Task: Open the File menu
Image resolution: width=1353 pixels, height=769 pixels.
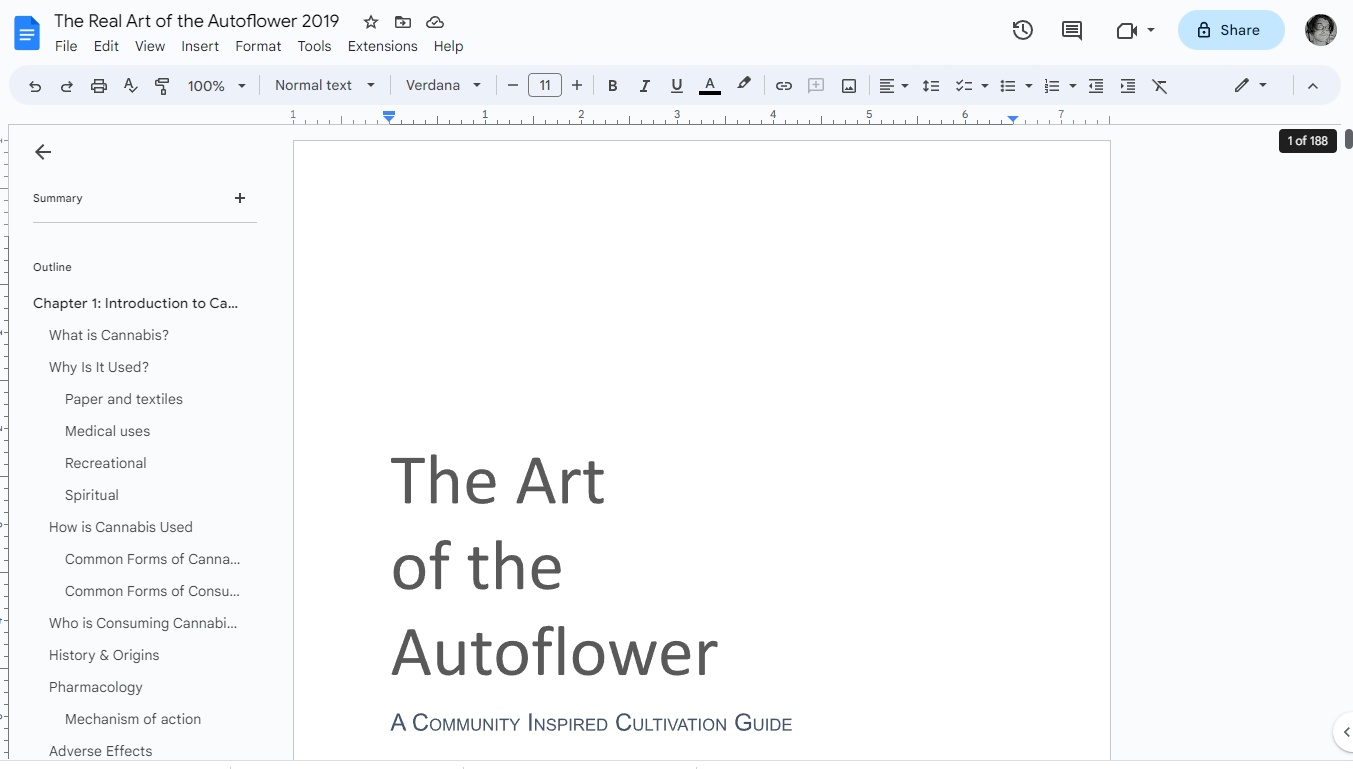Action: [66, 46]
